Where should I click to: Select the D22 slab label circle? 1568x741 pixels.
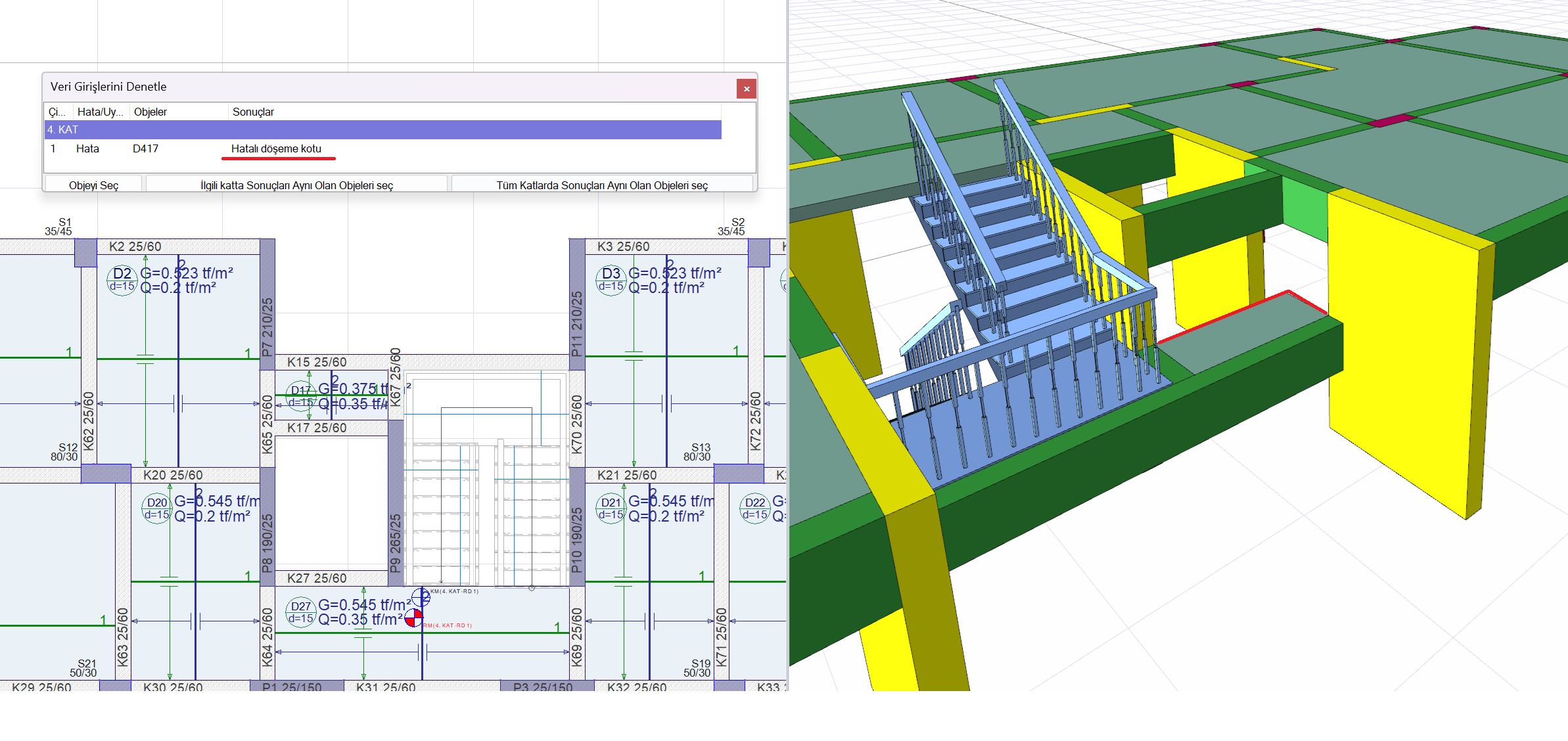pyautogui.click(x=755, y=508)
